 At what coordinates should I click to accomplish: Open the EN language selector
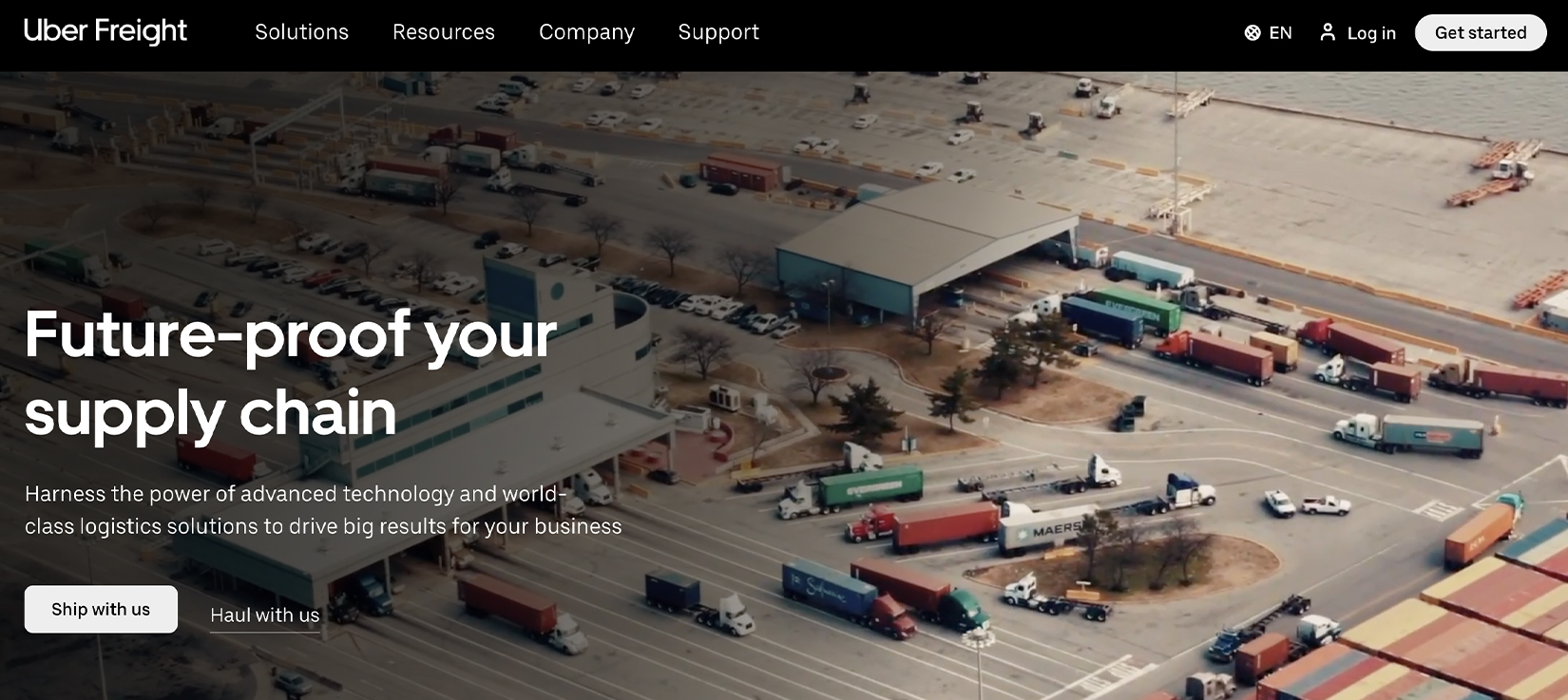1268,33
